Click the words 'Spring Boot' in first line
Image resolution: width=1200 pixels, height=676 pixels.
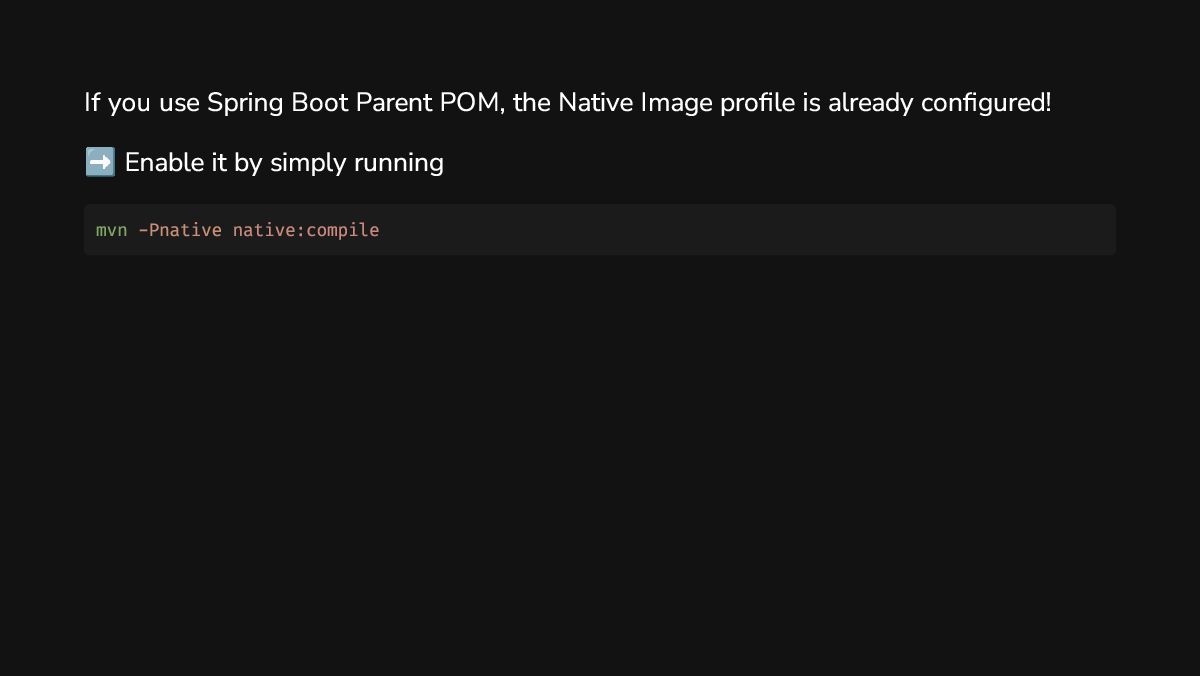tap(269, 102)
